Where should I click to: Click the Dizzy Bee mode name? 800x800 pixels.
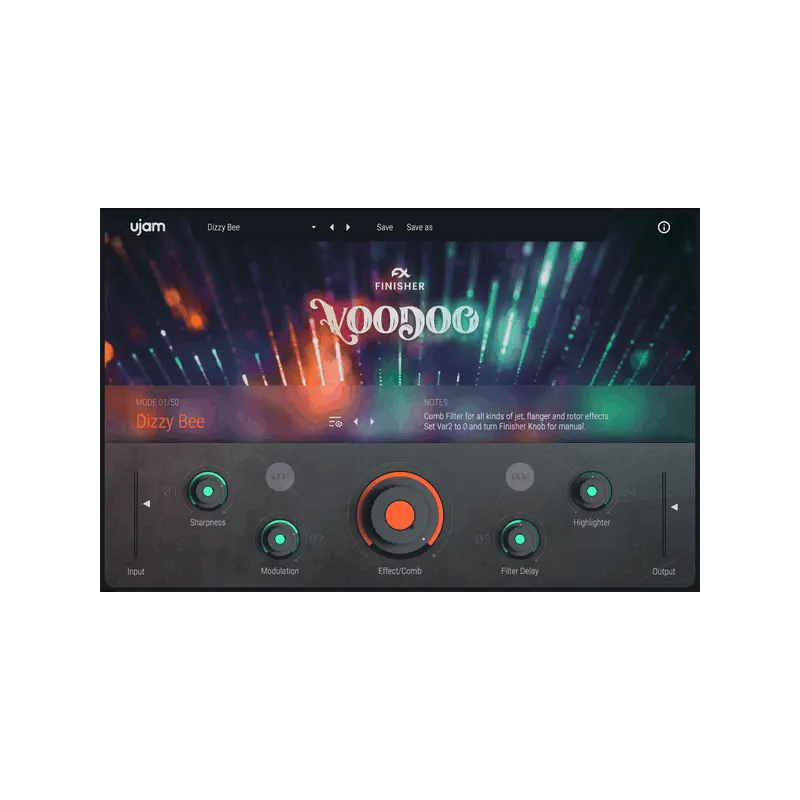(170, 421)
